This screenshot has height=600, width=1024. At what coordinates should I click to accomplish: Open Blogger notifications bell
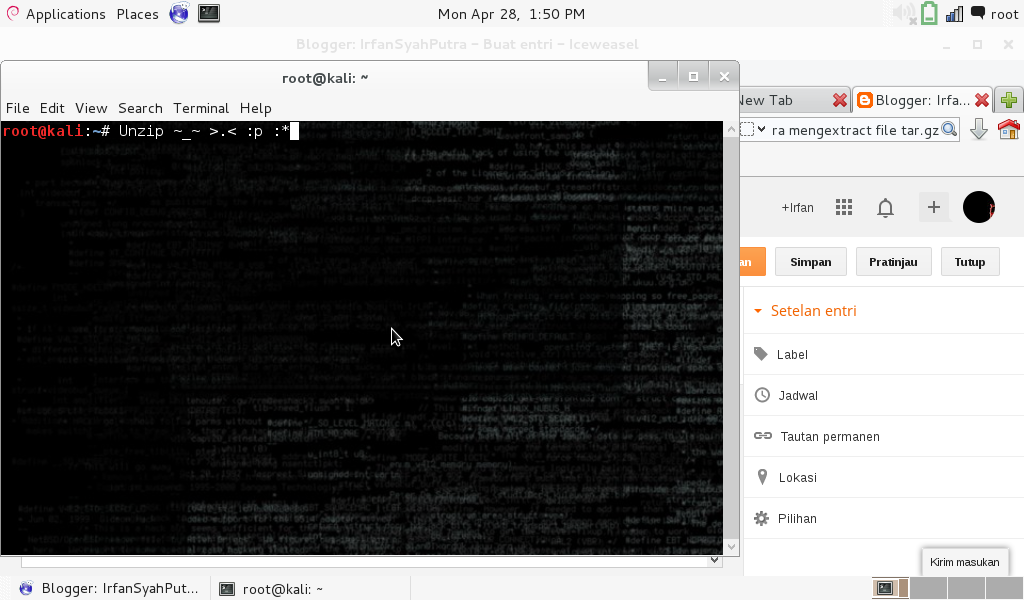pyautogui.click(x=885, y=207)
